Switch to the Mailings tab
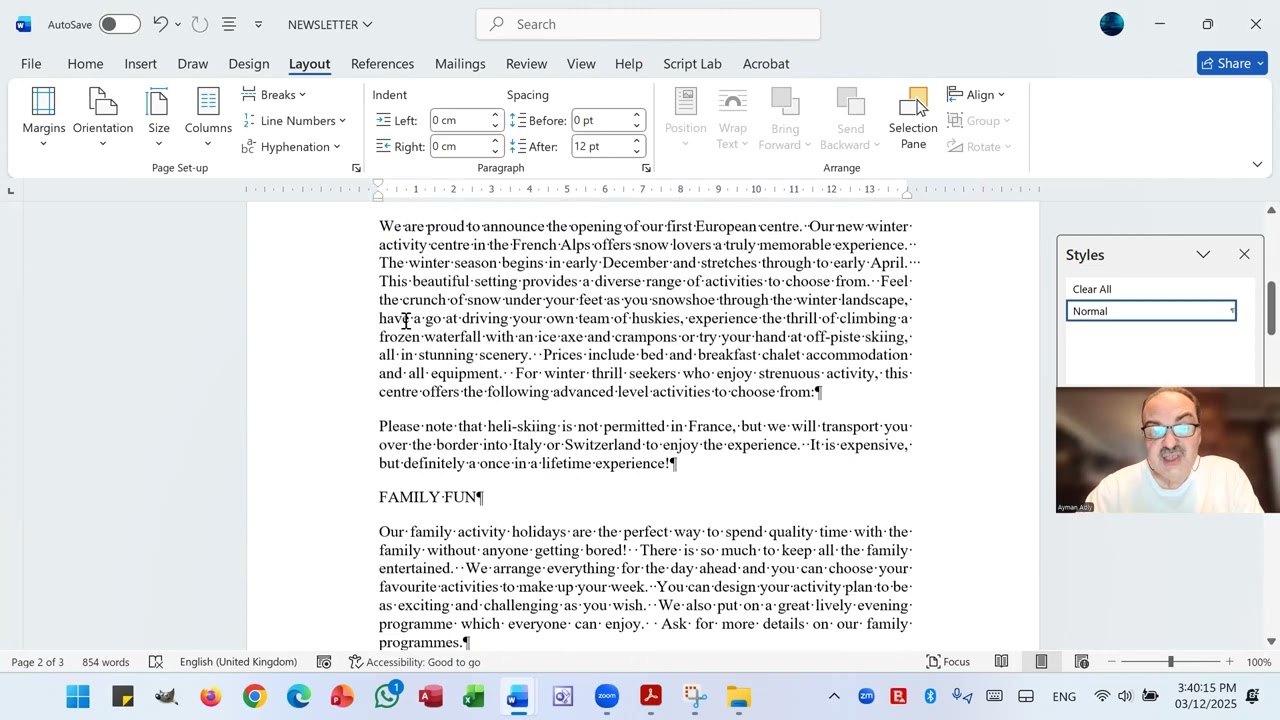 (460, 64)
